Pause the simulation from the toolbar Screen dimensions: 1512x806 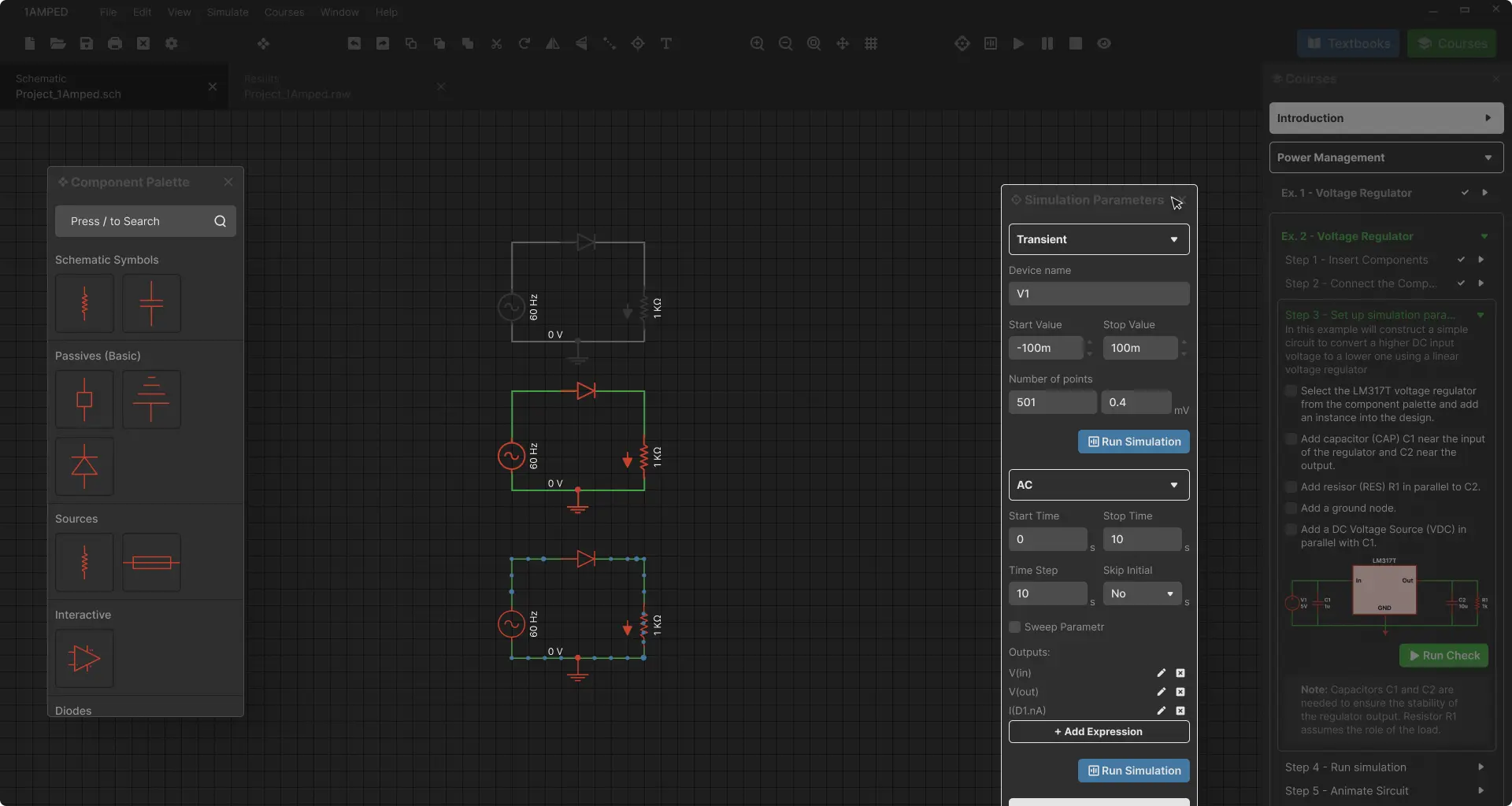click(x=1047, y=43)
